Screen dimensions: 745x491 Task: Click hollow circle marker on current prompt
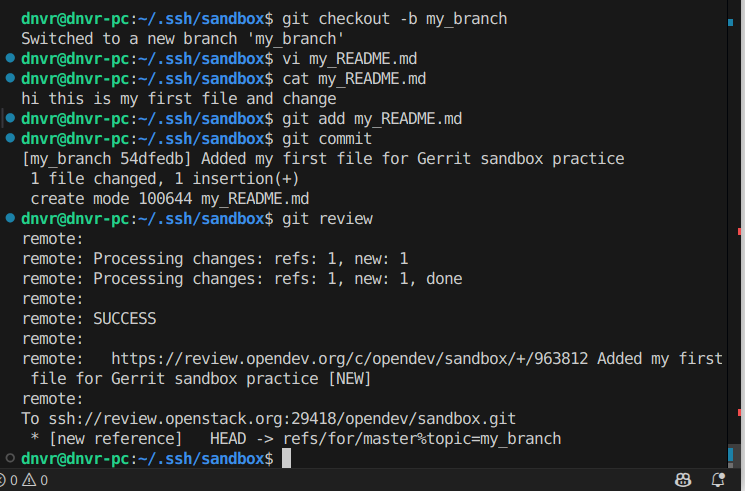click(10, 457)
